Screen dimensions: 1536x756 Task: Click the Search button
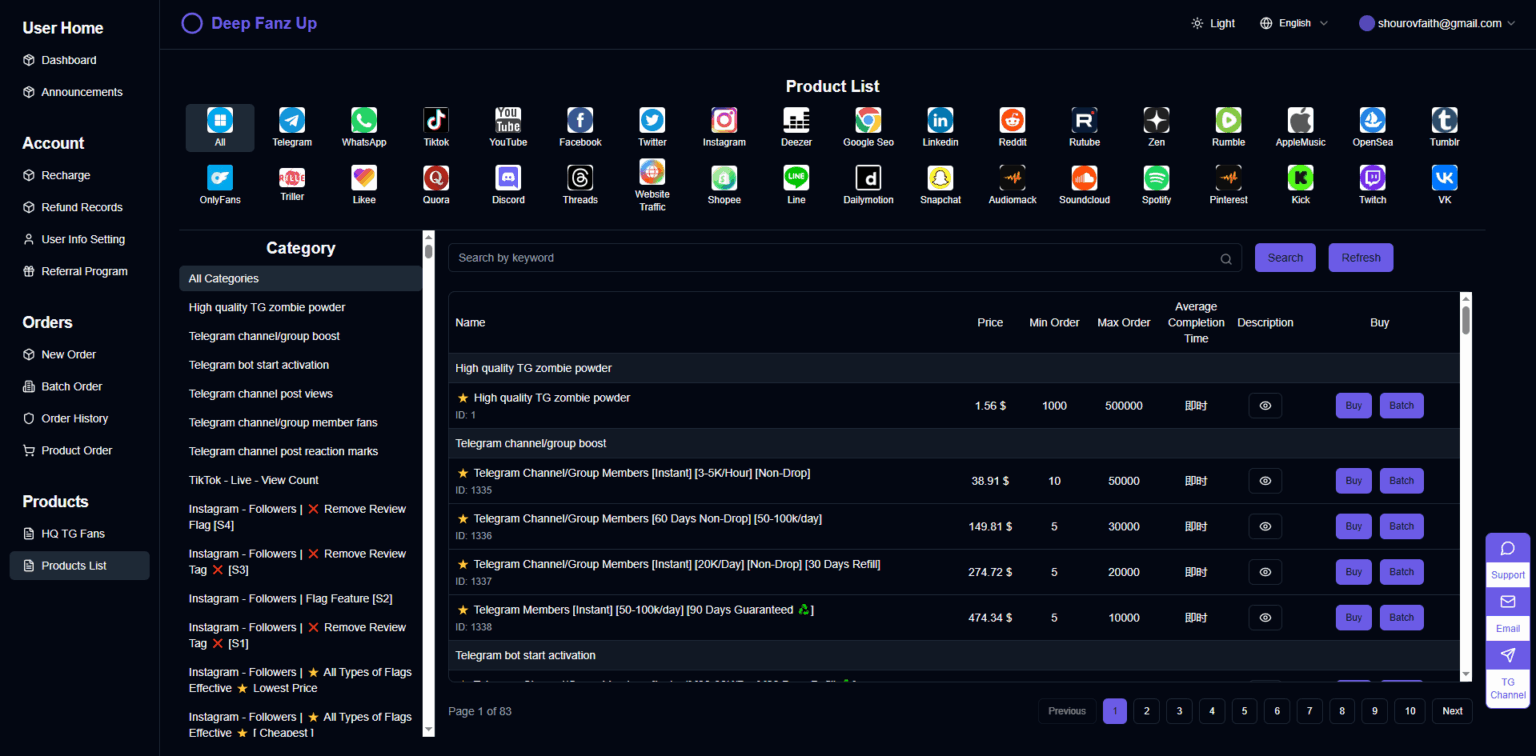[1285, 257]
